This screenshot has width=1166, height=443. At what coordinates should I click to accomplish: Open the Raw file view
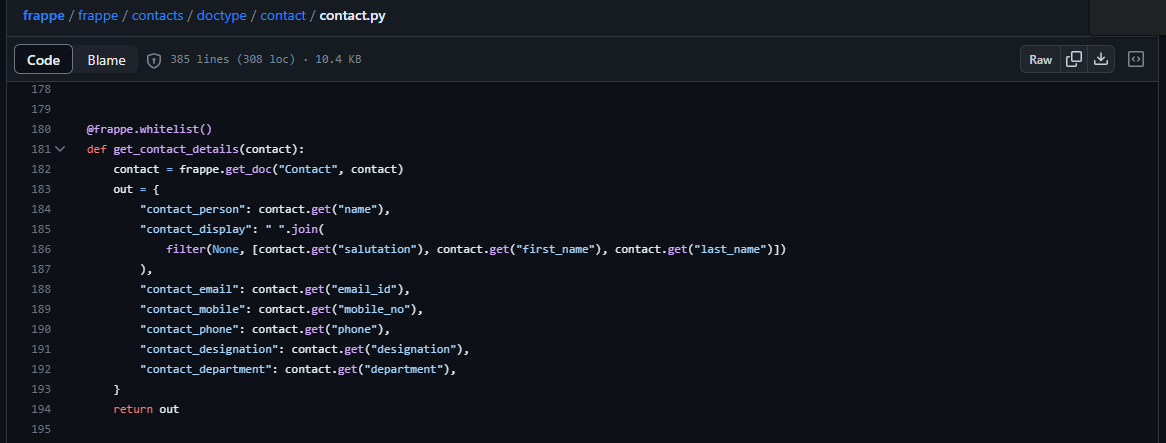(1040, 59)
